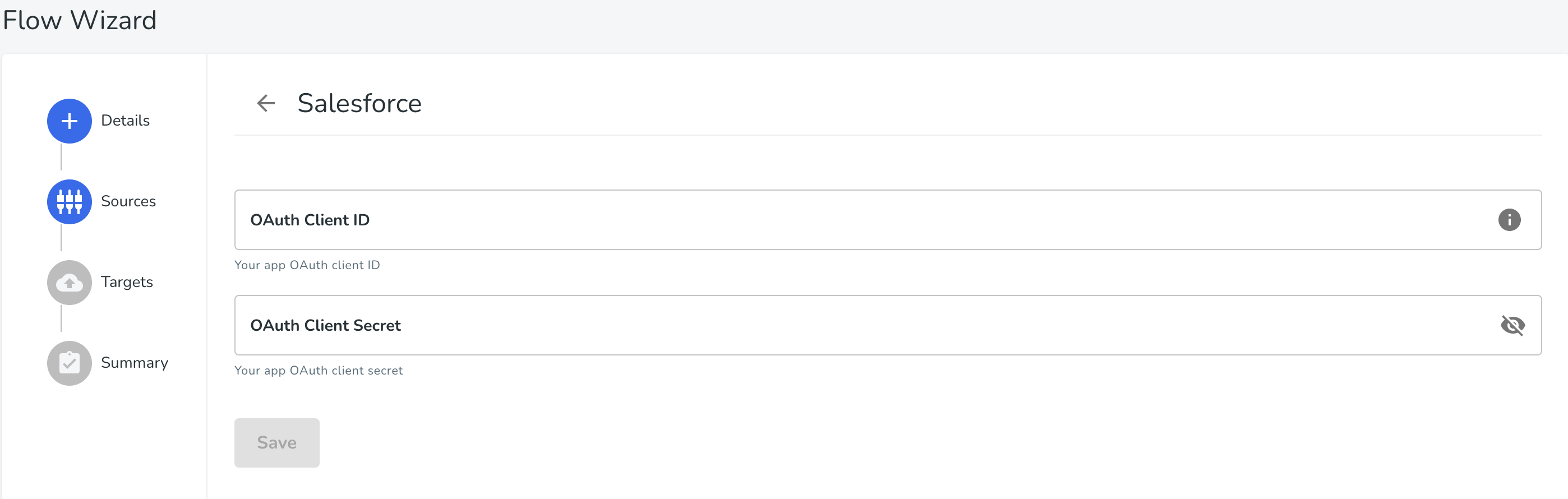Select the Summary step label
The width and height of the screenshot is (1568, 499).
[135, 363]
